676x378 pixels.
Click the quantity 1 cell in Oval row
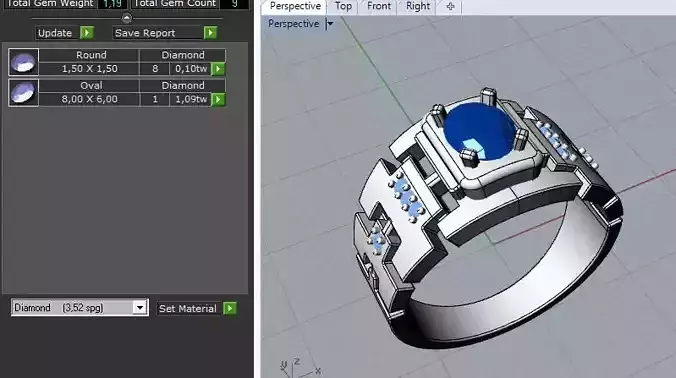[x=155, y=100]
